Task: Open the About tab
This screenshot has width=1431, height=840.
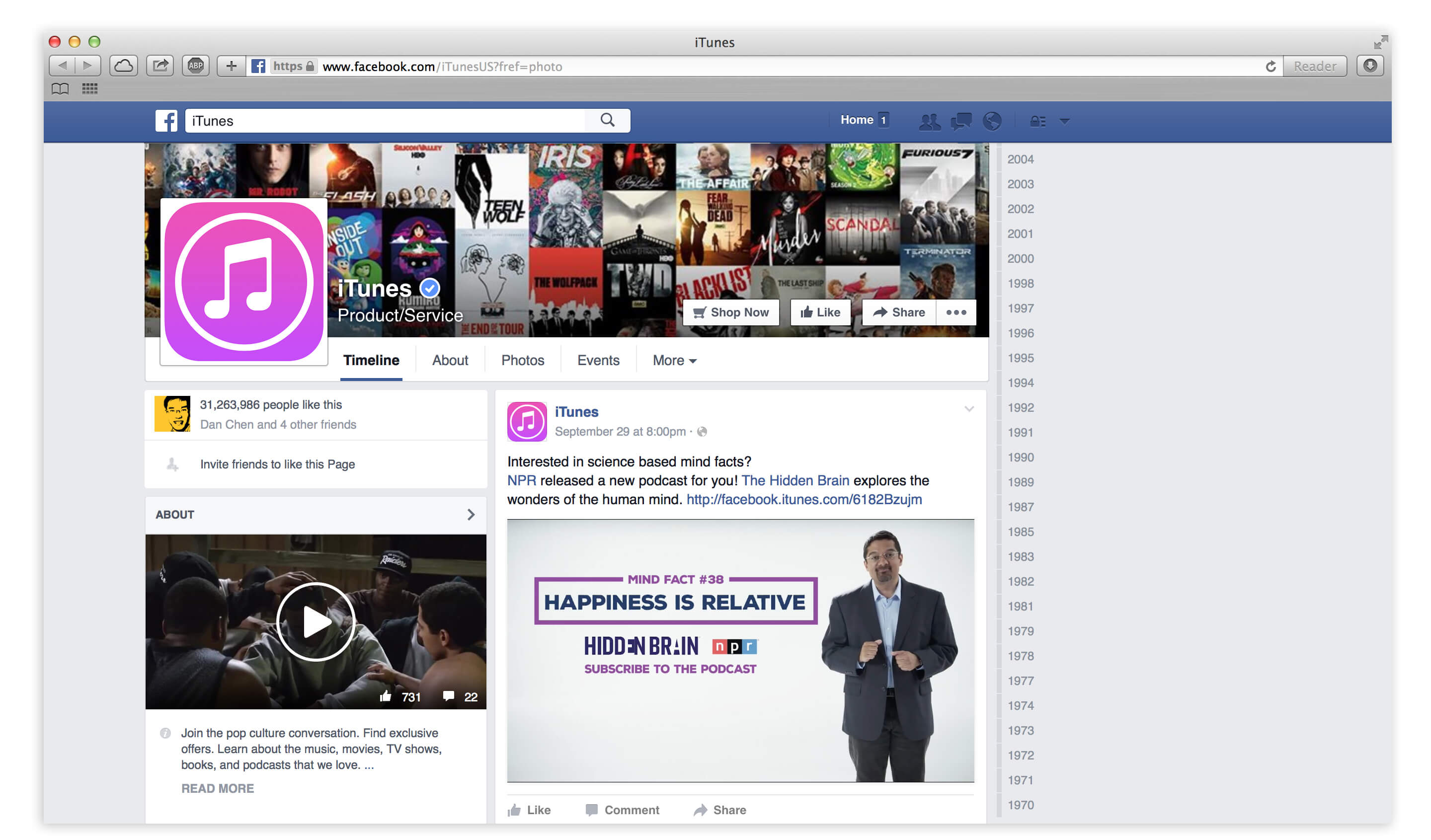Action: coord(450,361)
